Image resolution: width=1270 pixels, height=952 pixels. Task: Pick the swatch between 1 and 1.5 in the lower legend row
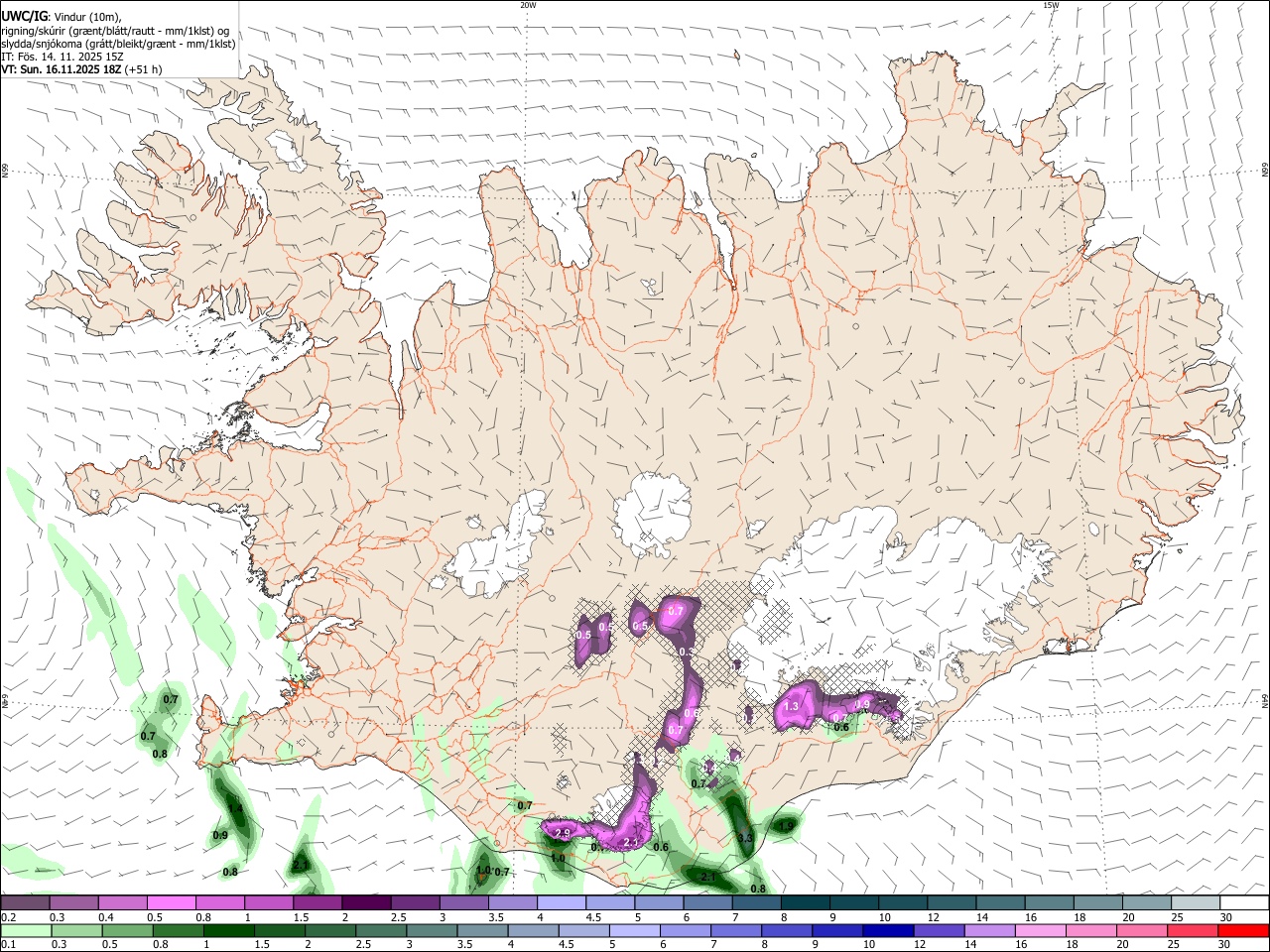(x=228, y=931)
